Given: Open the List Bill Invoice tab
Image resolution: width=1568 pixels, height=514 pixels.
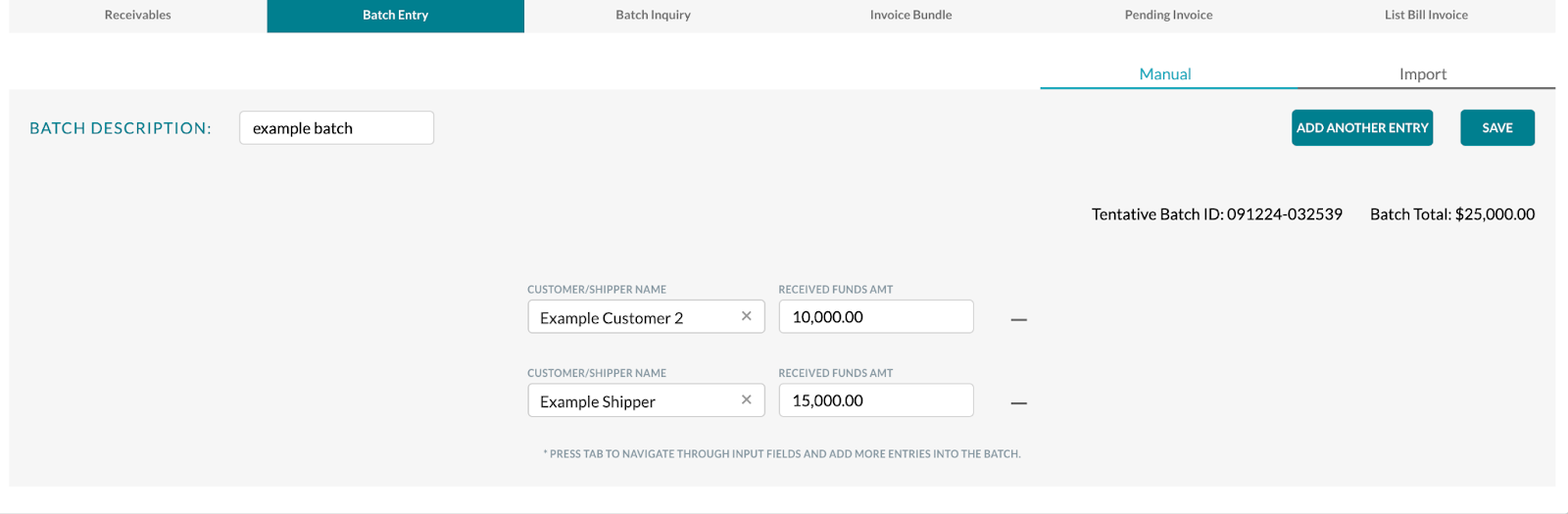Looking at the screenshot, I should [x=1427, y=16].
